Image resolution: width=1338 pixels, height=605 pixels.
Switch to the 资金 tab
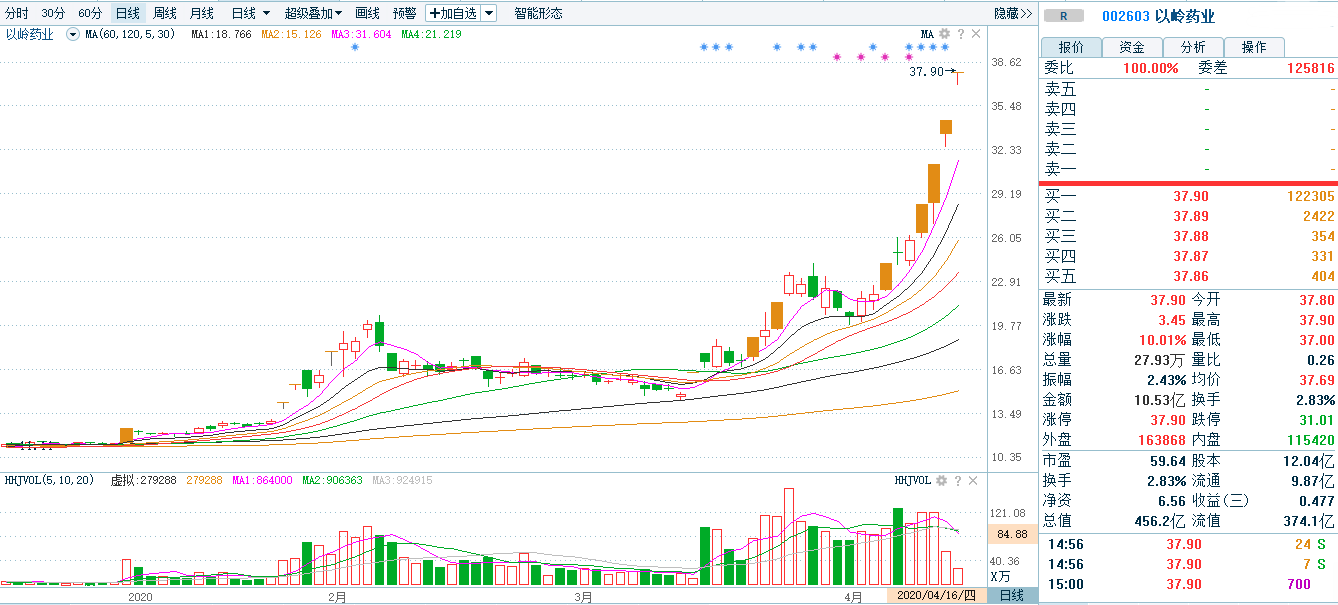[x=1132, y=47]
